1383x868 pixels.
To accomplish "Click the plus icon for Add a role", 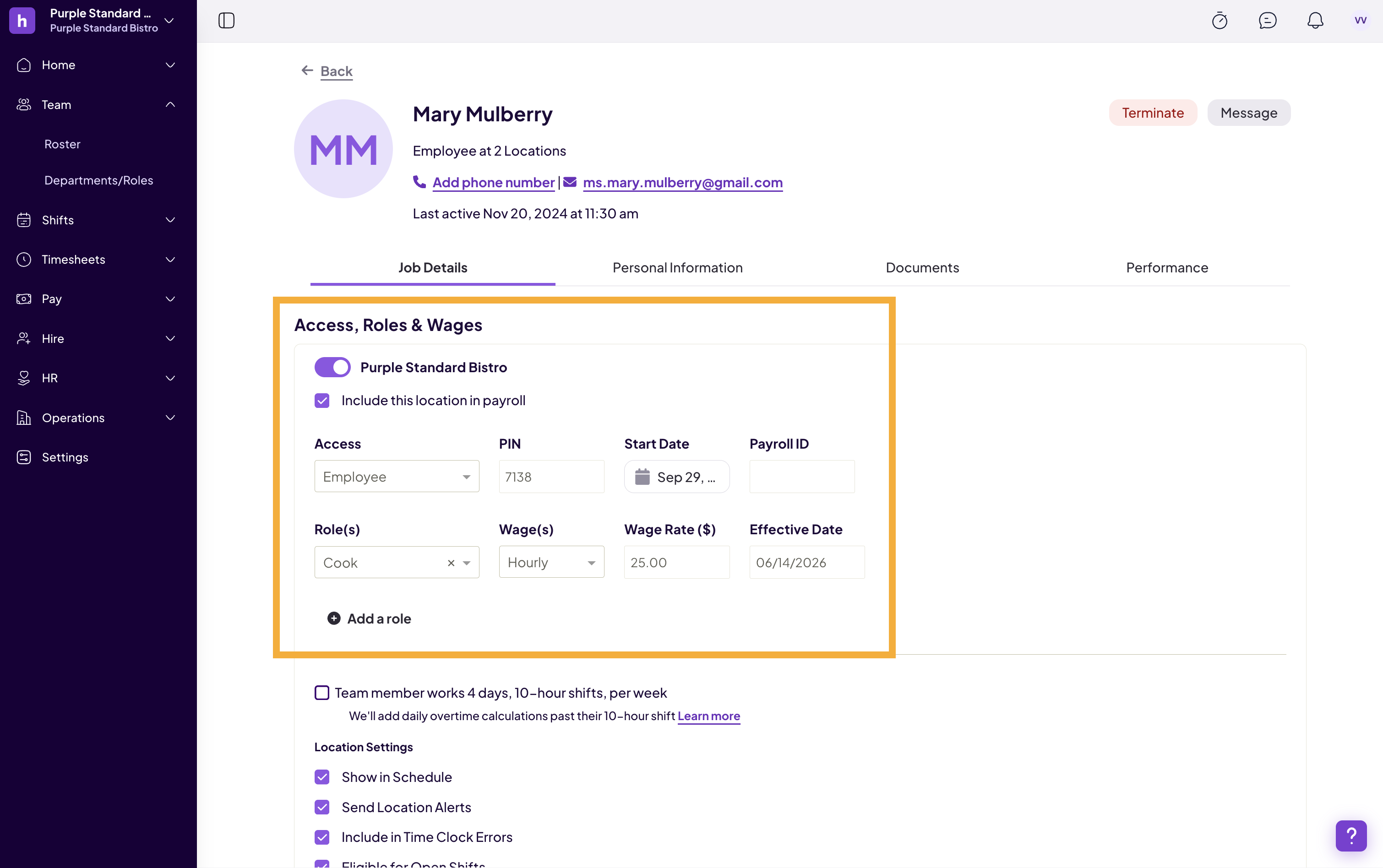I will (333, 618).
